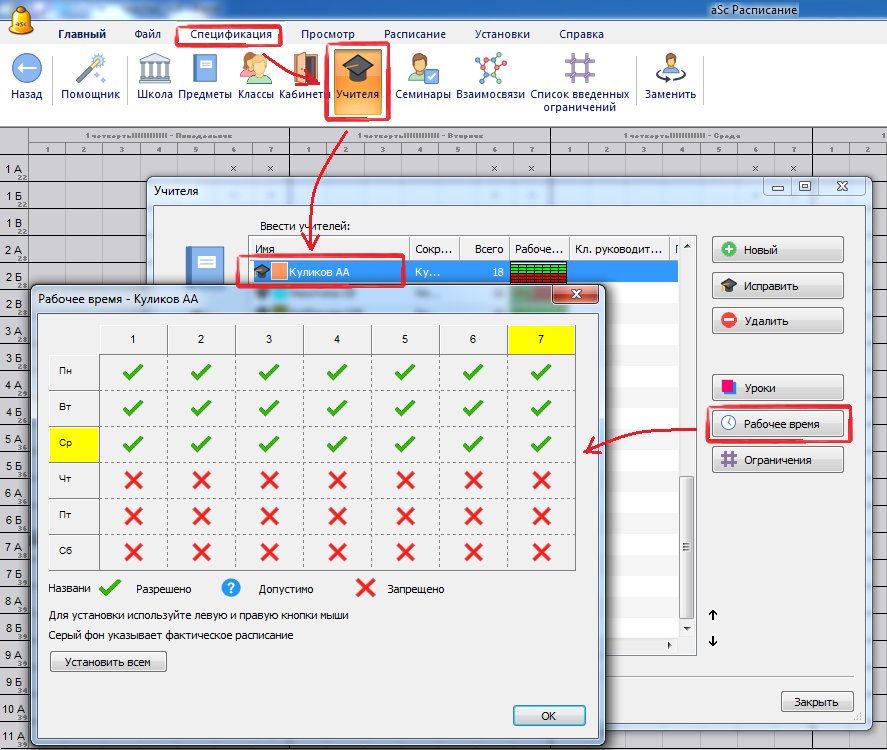Switch to the Просмотр tab
Screen dimensions: 887x750
coord(327,34)
